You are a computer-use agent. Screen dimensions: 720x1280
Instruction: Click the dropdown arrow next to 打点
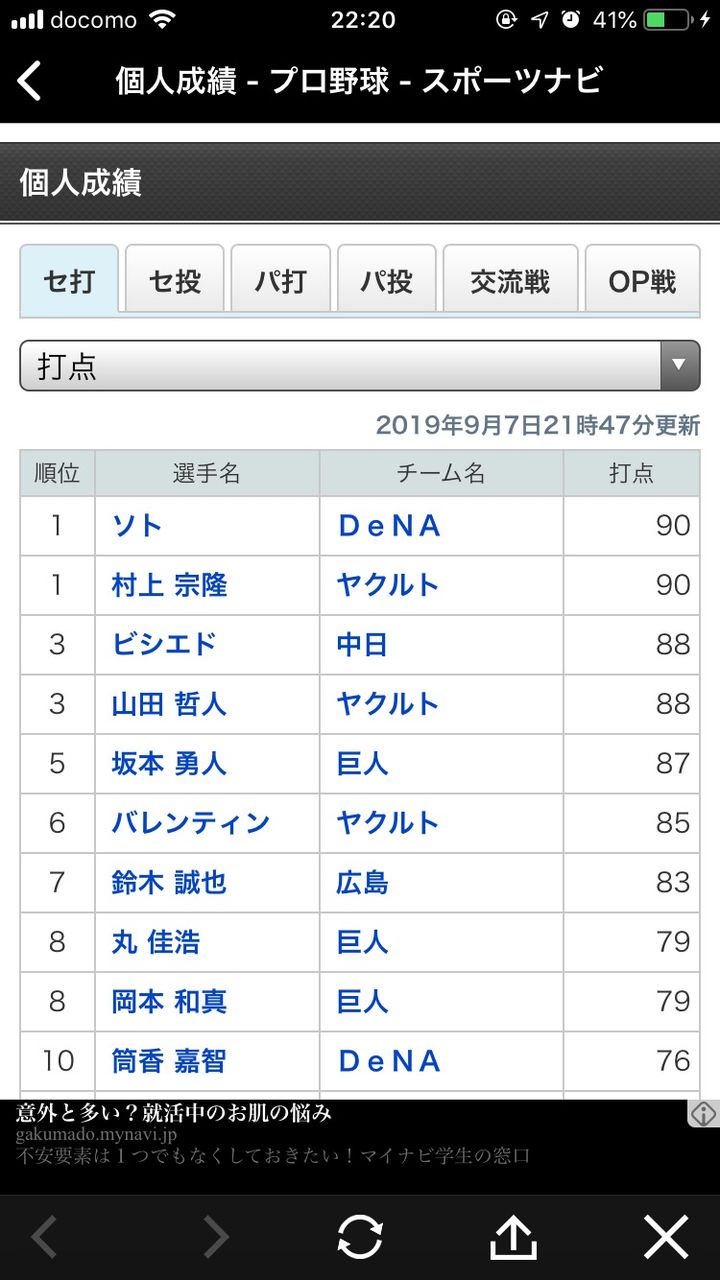click(680, 366)
